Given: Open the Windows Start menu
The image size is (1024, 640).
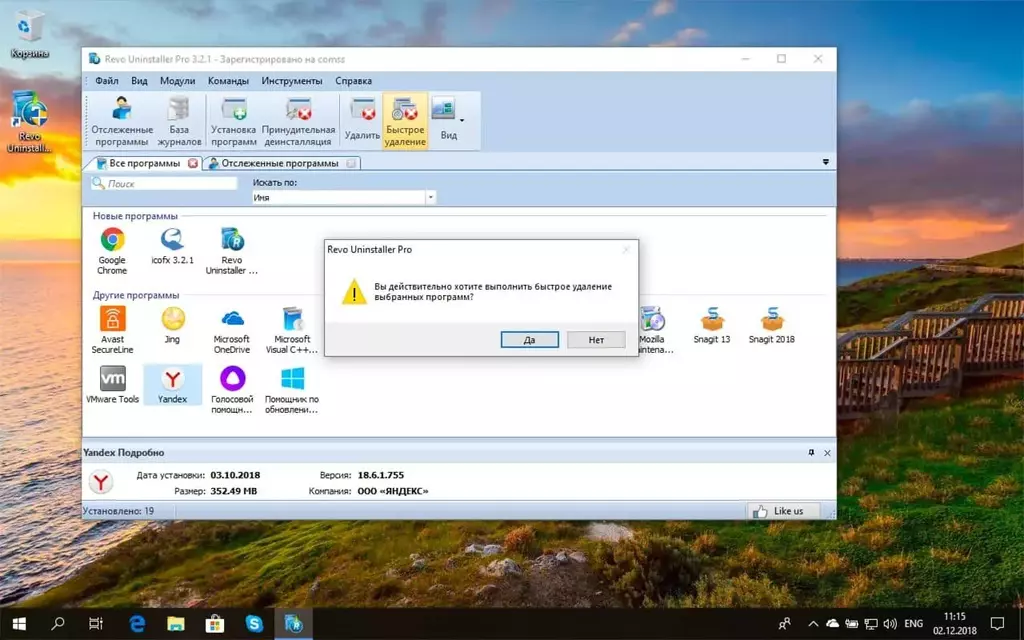Looking at the screenshot, I should (19, 624).
